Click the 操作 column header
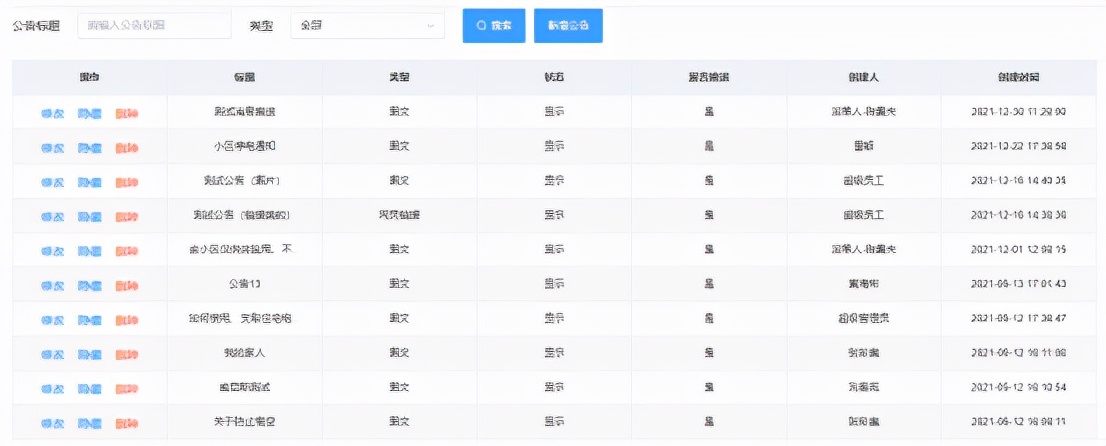 coord(90,78)
